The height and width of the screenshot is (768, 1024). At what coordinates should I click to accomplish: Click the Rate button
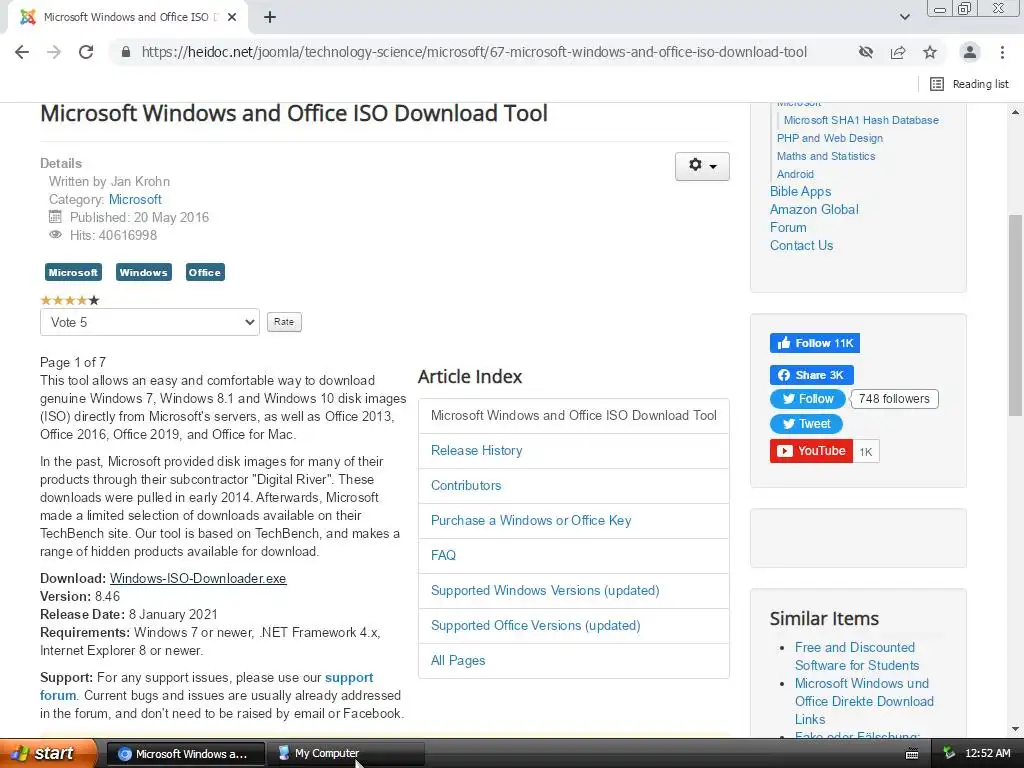tap(284, 321)
